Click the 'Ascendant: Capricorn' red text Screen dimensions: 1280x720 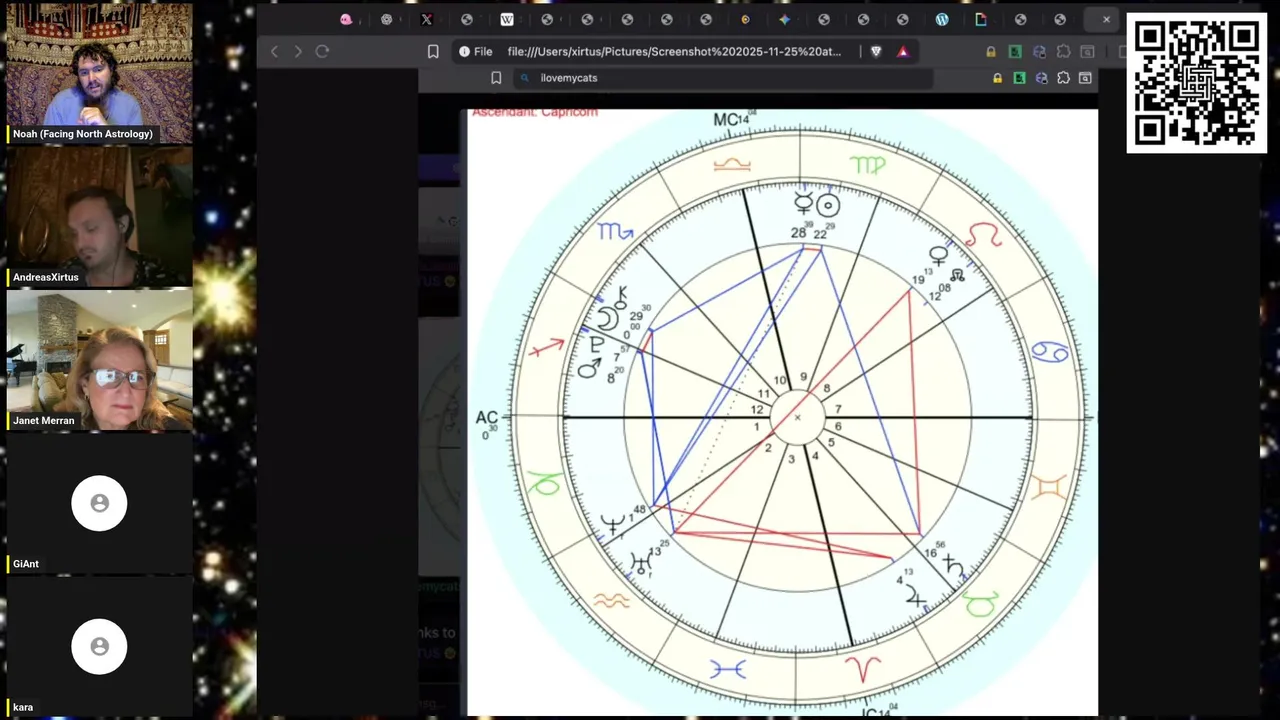[534, 112]
